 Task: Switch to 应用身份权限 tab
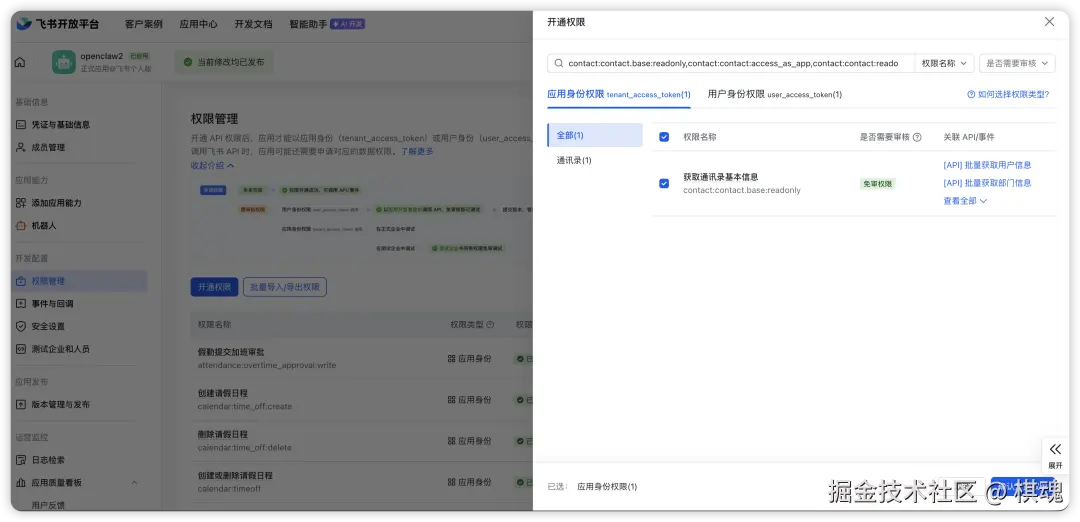(619, 94)
